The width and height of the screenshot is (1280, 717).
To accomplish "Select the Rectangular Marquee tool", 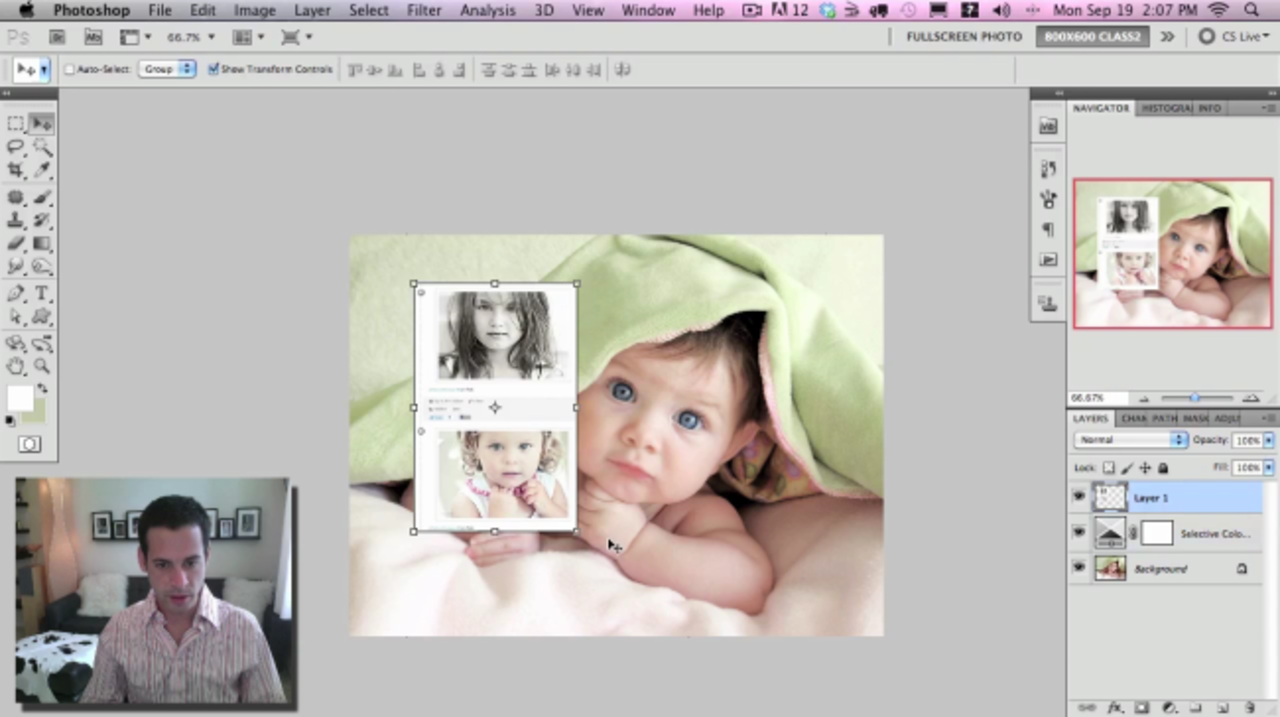I will coord(16,124).
